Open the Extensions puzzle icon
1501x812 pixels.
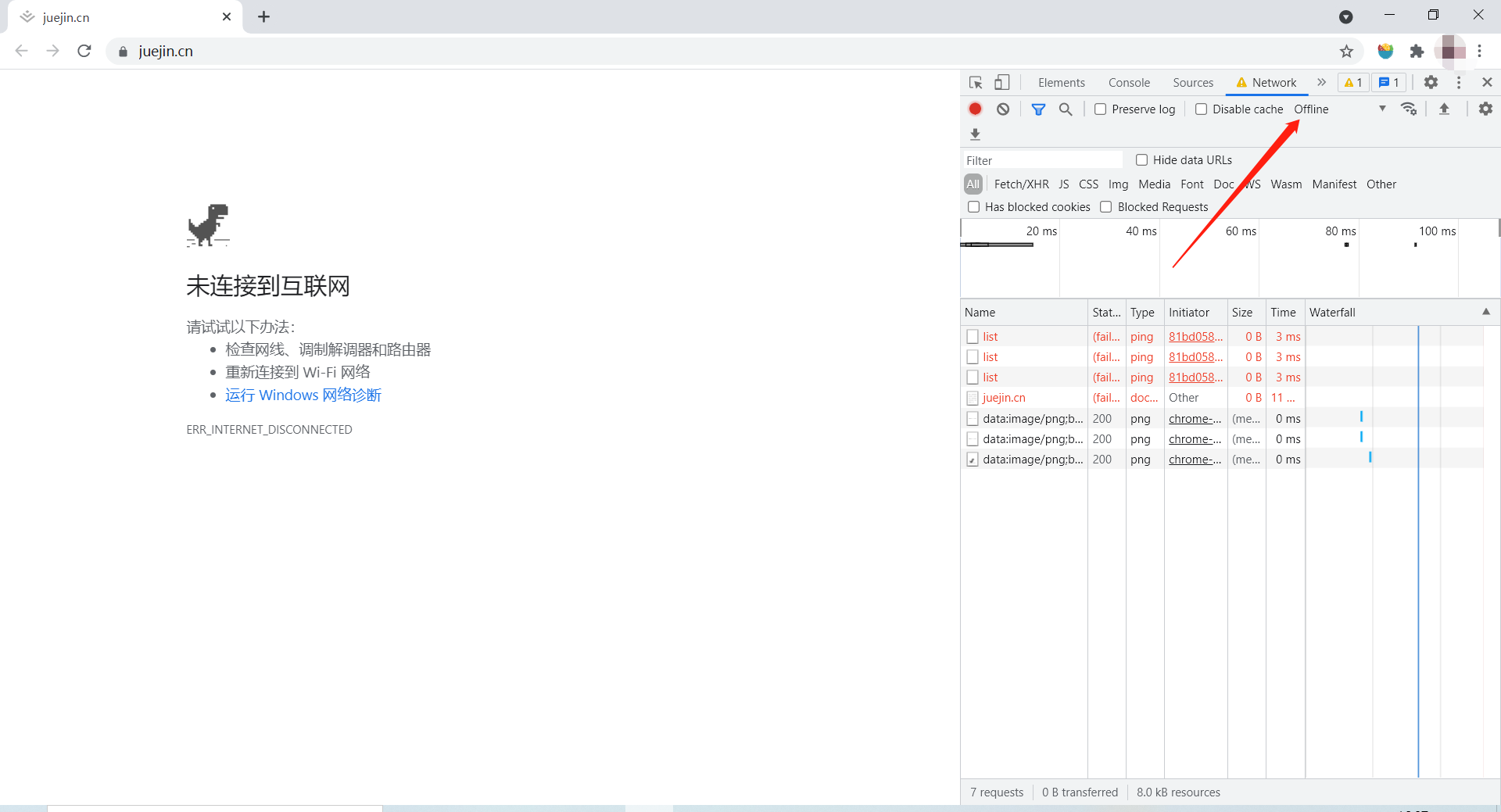pyautogui.click(x=1417, y=52)
